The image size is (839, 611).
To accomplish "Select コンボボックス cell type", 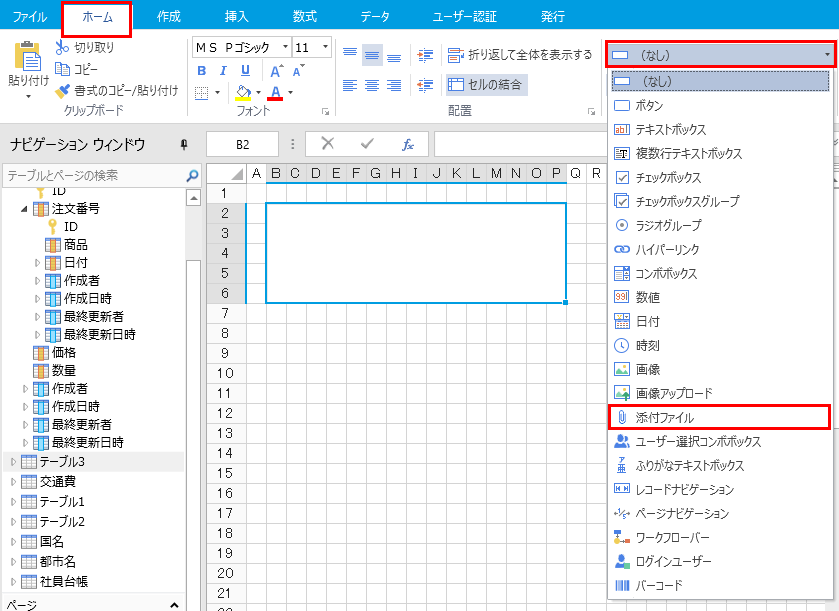I will pyautogui.click(x=720, y=273).
